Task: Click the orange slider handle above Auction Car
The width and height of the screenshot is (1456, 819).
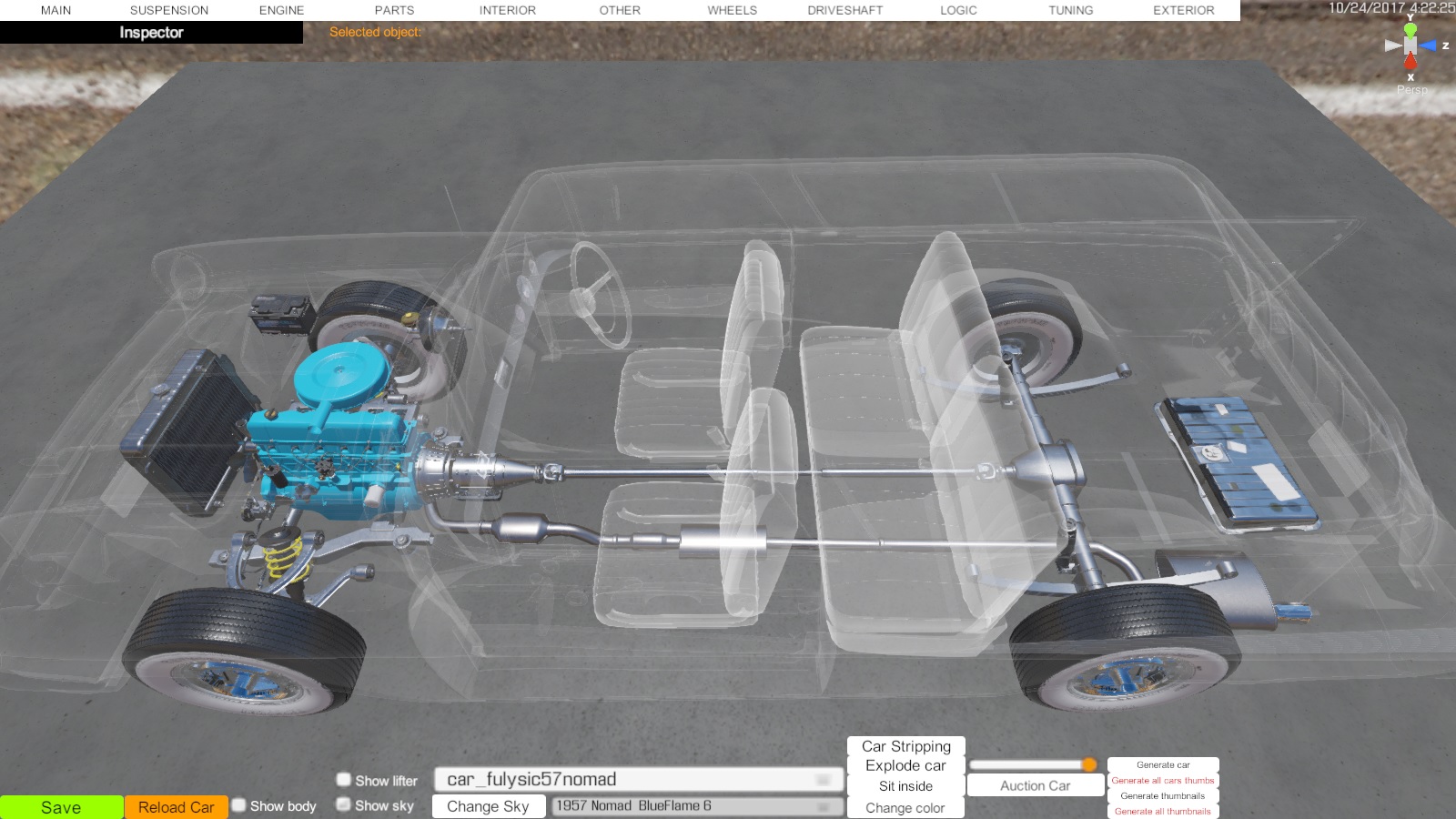Action: [1088, 764]
